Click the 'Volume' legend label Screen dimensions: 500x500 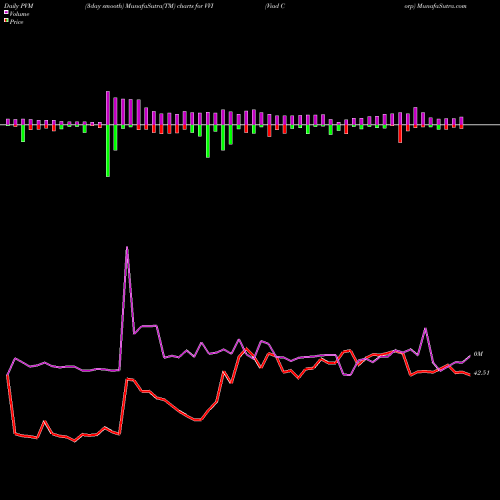pos(19,14)
